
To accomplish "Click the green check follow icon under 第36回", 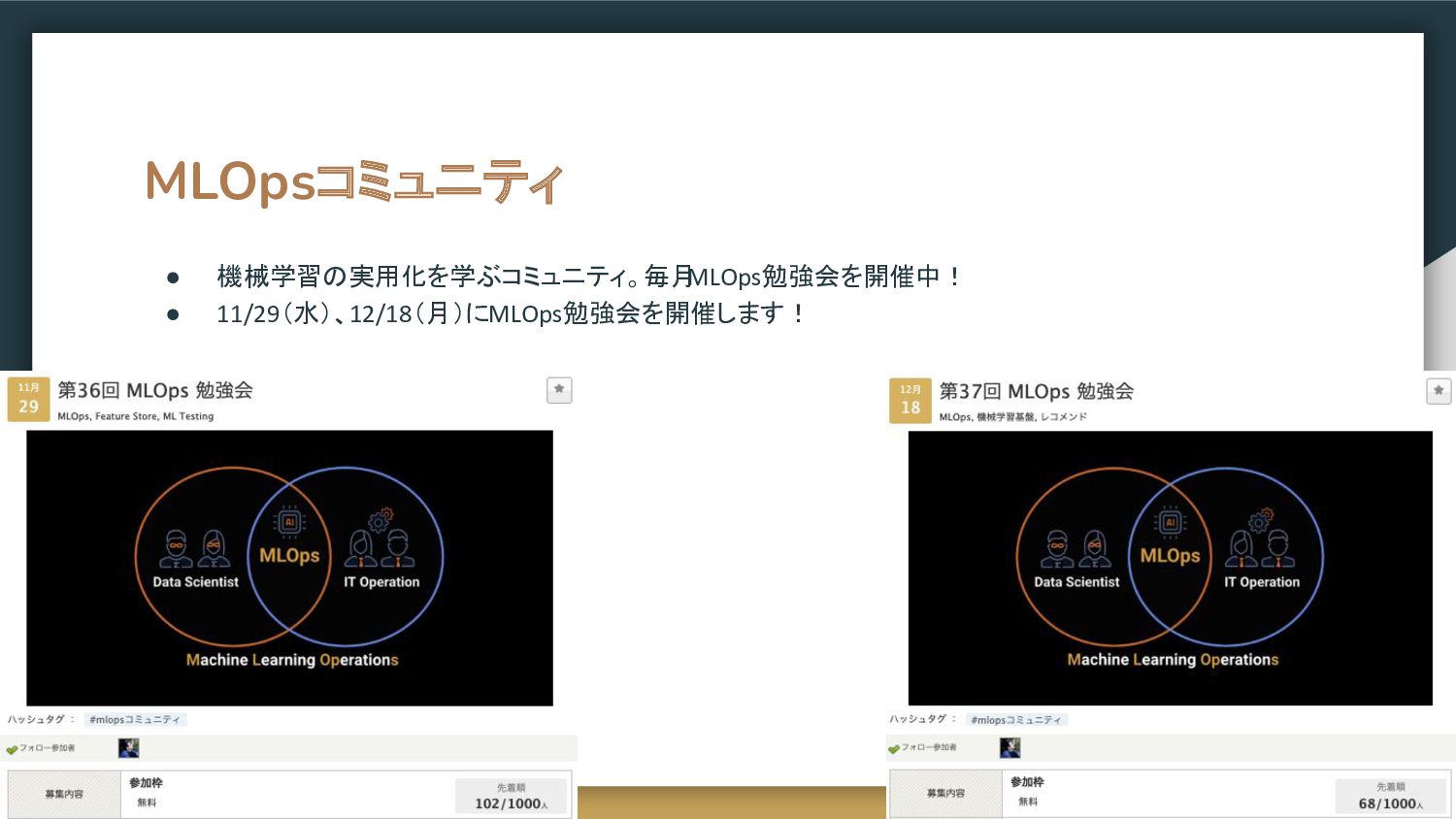I will (13, 749).
